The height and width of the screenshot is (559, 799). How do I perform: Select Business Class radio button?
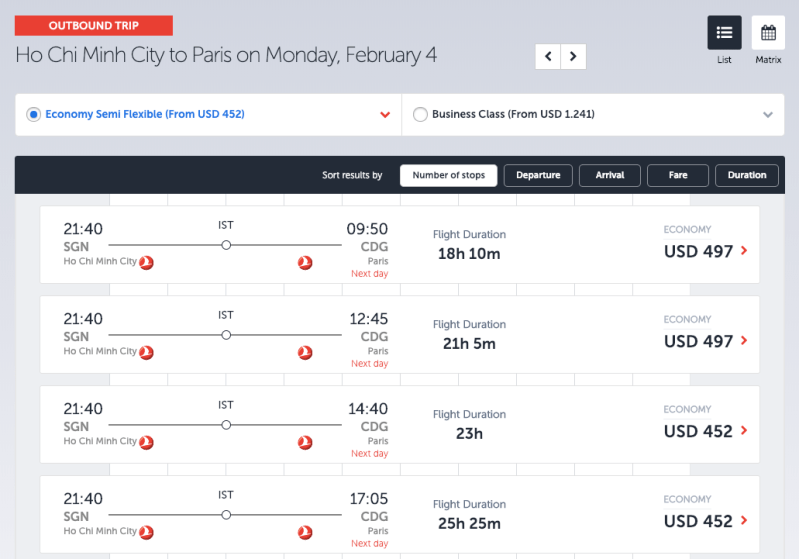click(x=419, y=115)
